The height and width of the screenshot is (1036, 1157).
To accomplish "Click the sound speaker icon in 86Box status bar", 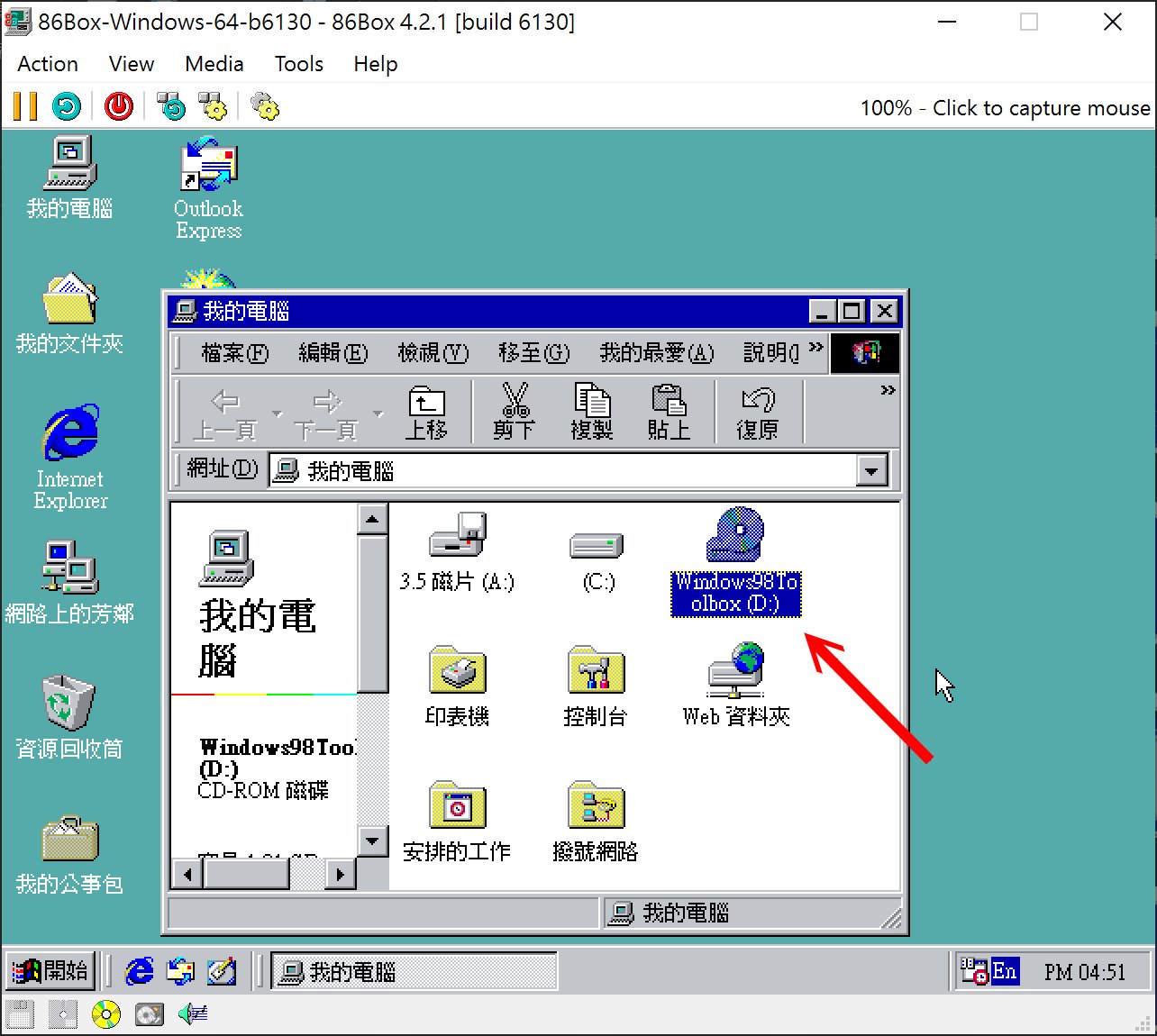I will (193, 1014).
